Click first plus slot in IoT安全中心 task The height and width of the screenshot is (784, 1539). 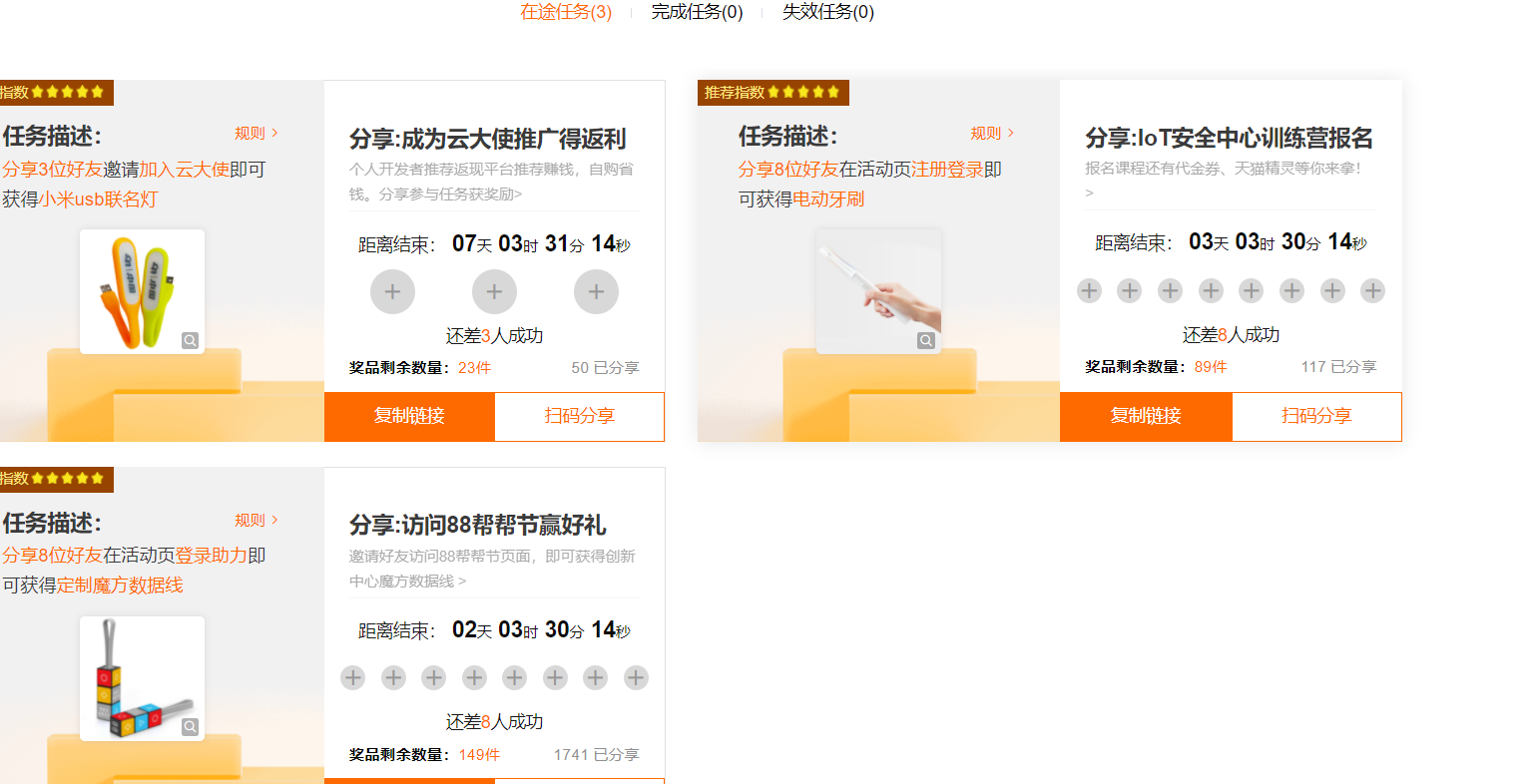[1089, 290]
